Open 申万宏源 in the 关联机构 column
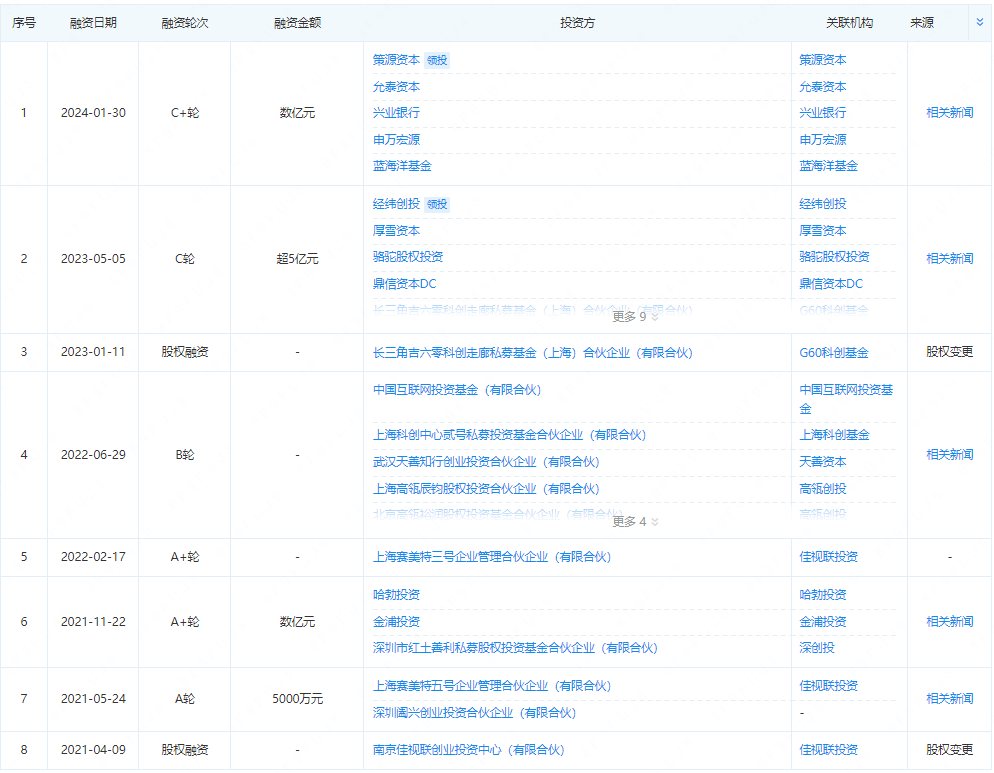 pos(823,140)
